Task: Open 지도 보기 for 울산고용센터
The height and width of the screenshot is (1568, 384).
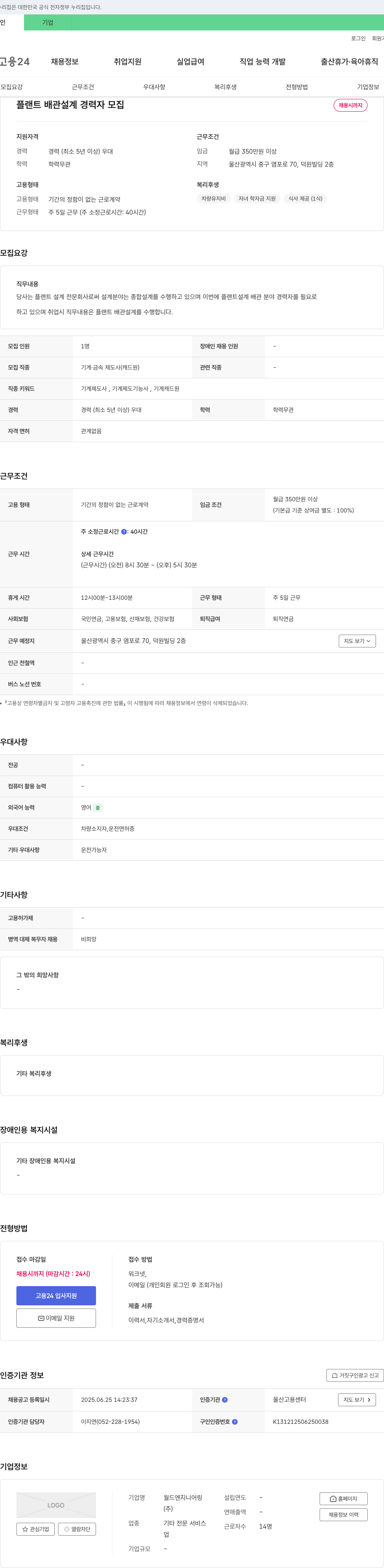Action: (x=357, y=1400)
